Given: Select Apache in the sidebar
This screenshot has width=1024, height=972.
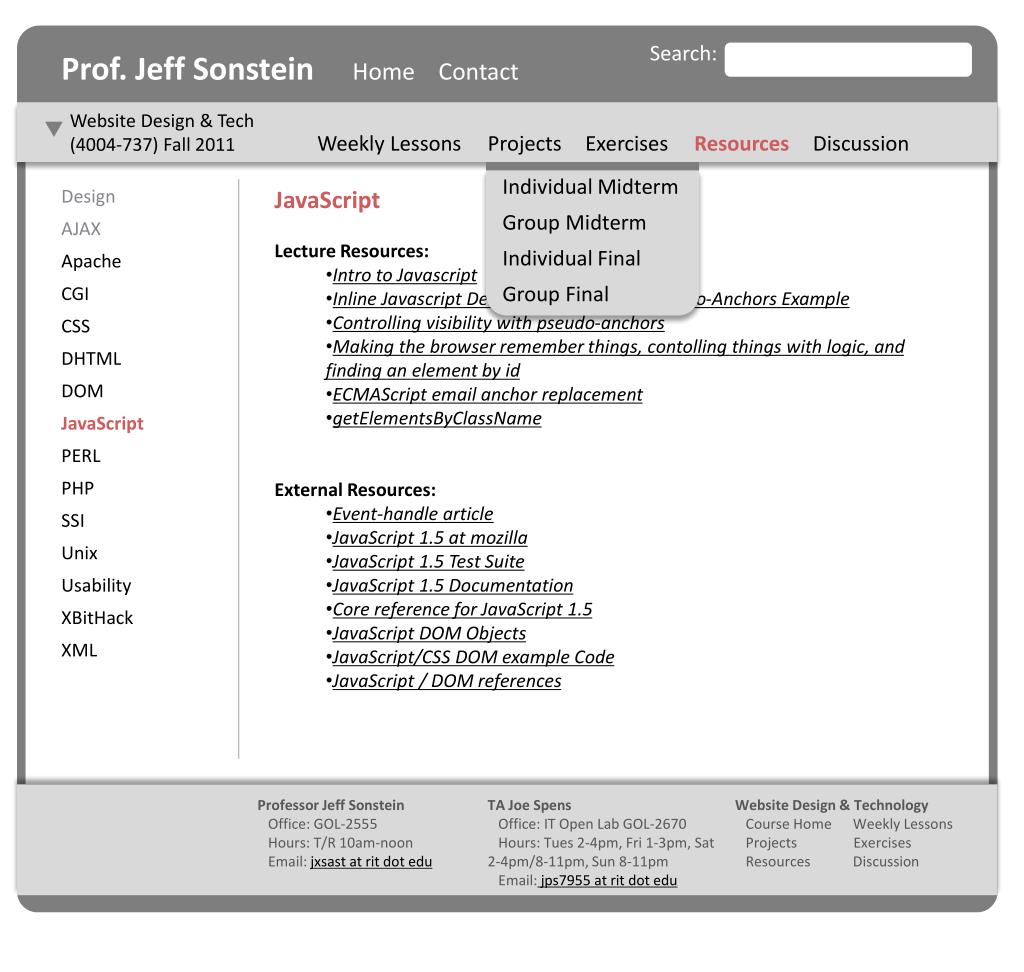Looking at the screenshot, I should tap(91, 261).
